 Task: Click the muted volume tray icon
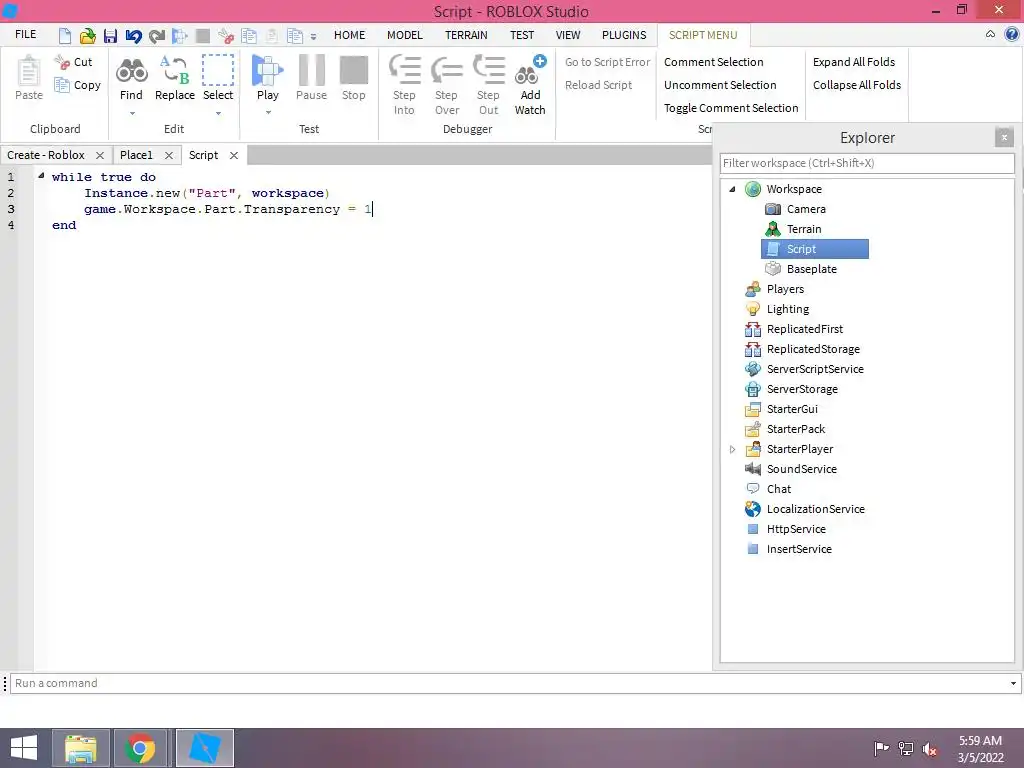pos(929,749)
